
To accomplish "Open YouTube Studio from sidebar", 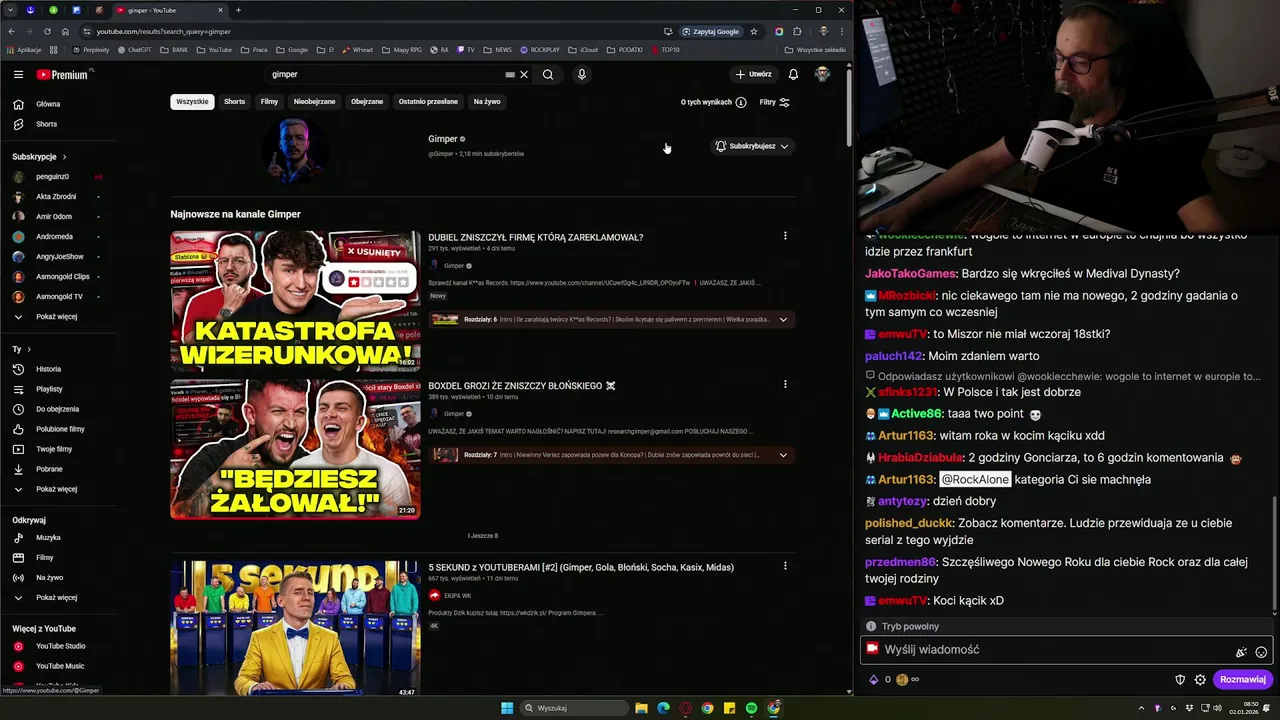I will coord(60,646).
